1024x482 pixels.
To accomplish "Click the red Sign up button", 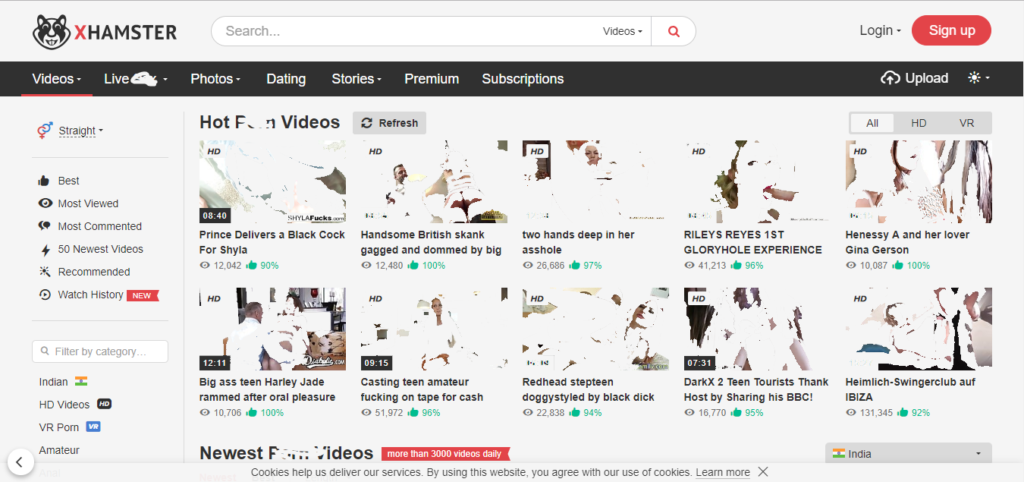I will coord(952,31).
